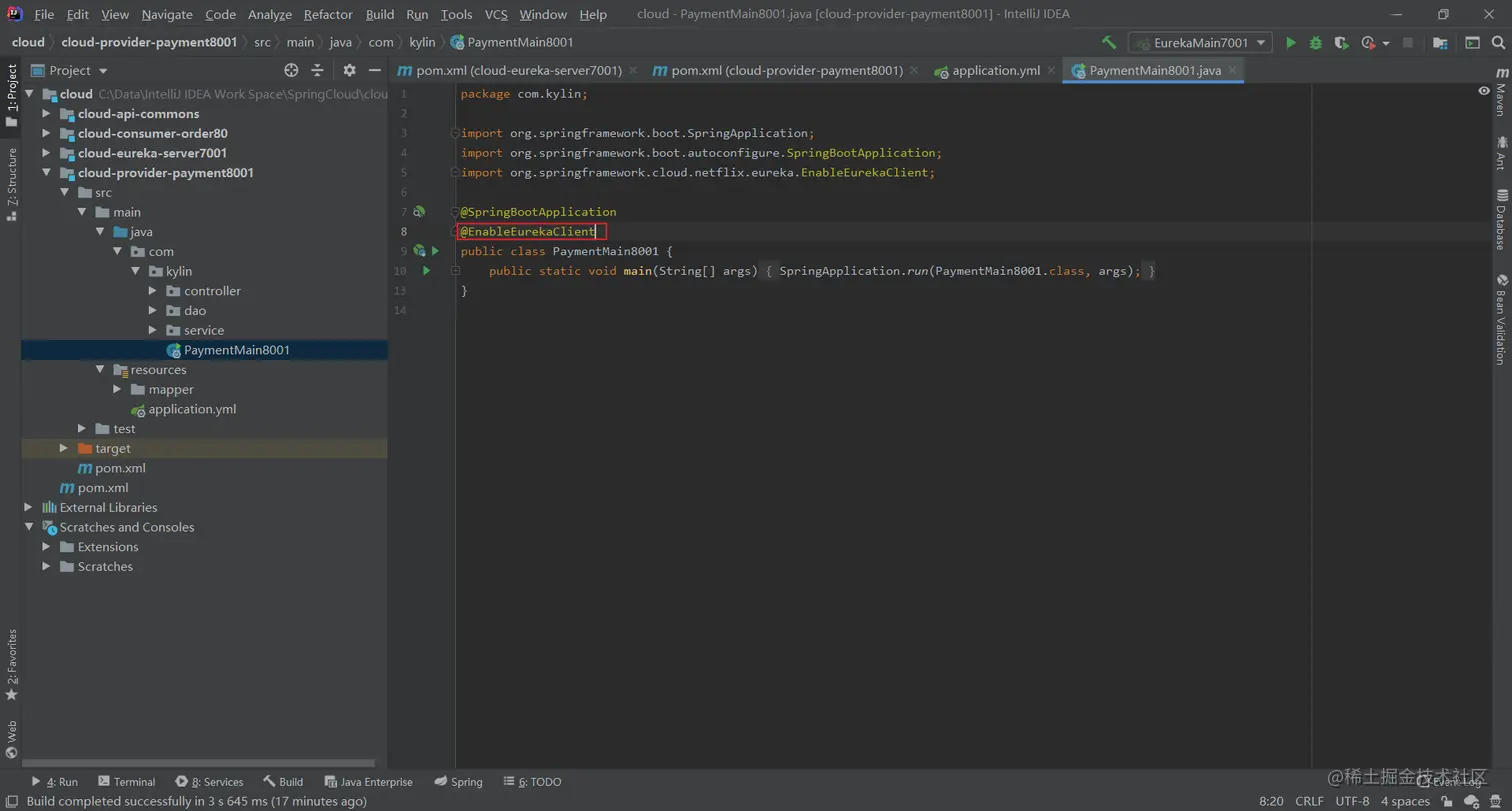Open Bean Validation side panel
This screenshot has height=811, width=1512.
coord(1500,319)
